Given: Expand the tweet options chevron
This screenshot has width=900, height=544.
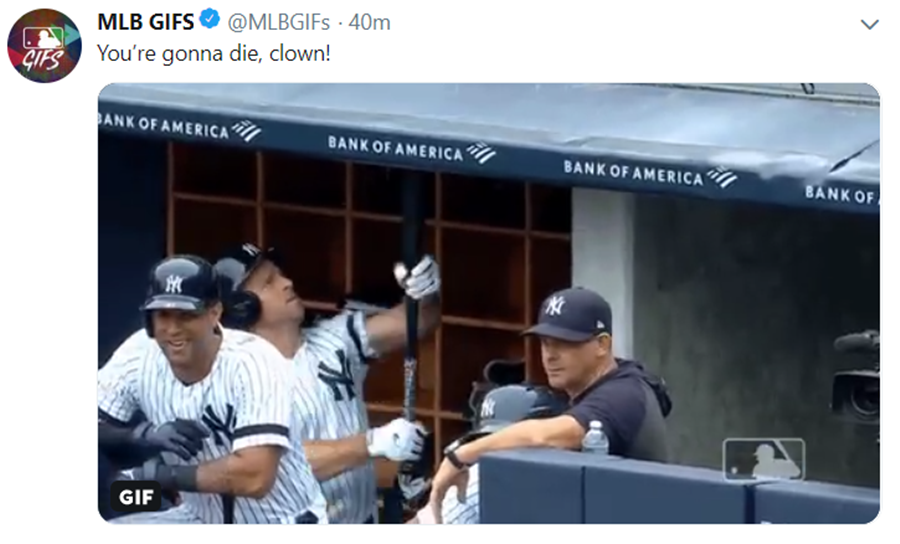Looking at the screenshot, I should (x=870, y=24).
